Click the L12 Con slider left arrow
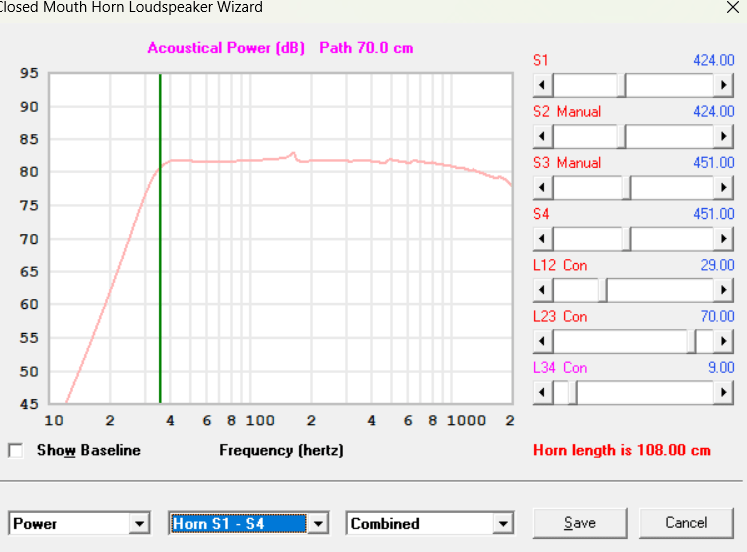747x552 pixels. pos(543,290)
